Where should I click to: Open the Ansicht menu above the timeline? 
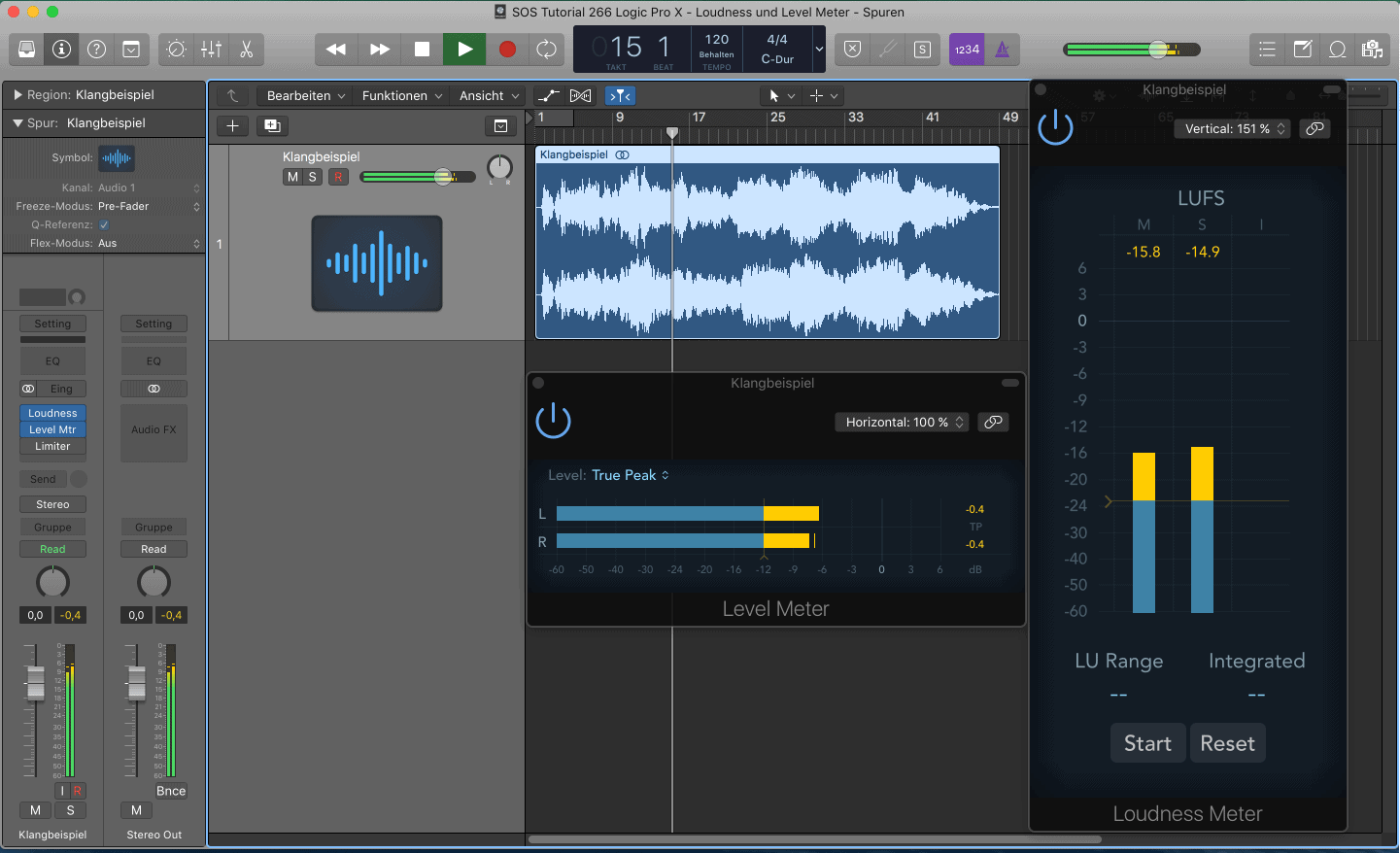pyautogui.click(x=487, y=95)
